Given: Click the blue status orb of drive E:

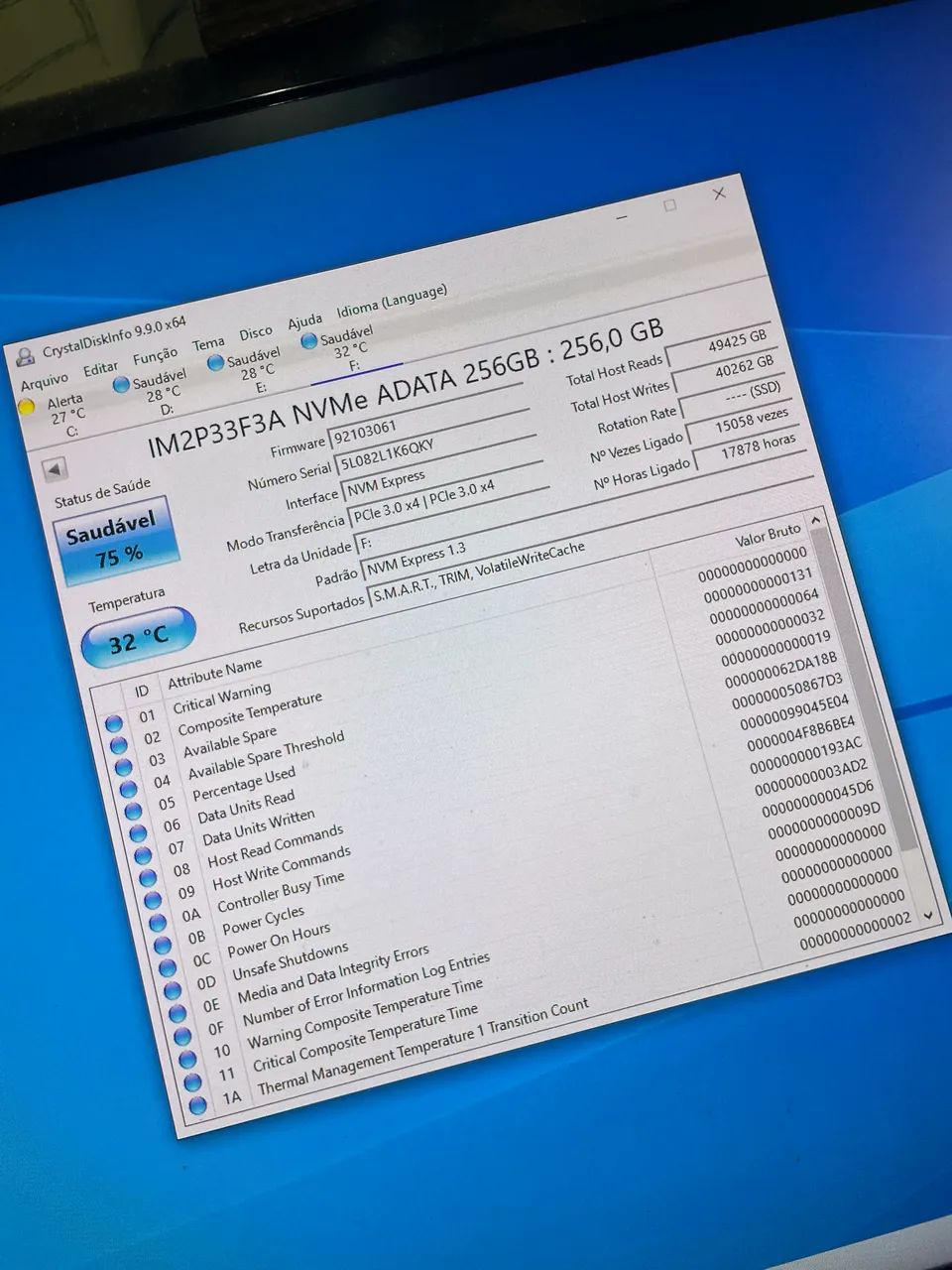Looking at the screenshot, I should click(215, 363).
